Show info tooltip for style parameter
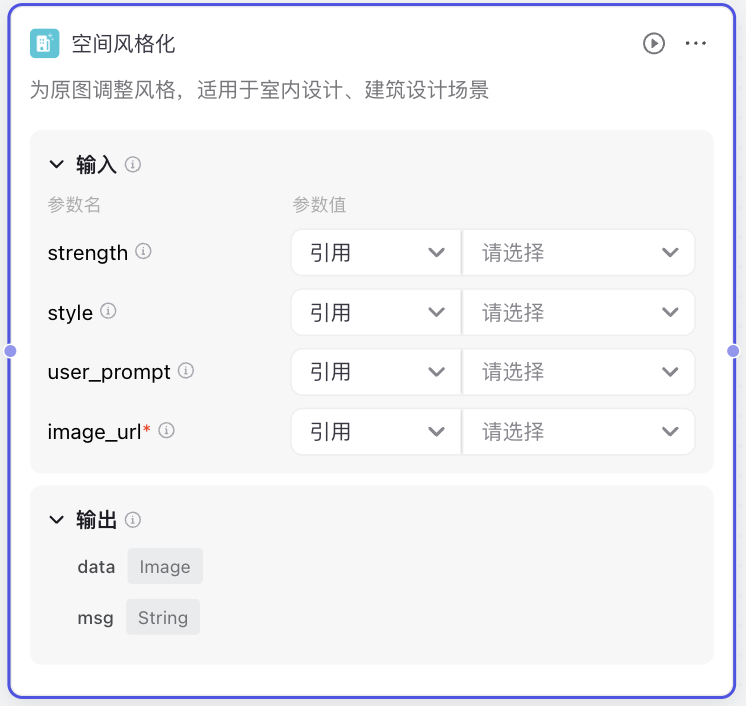The height and width of the screenshot is (706, 746). point(108,311)
